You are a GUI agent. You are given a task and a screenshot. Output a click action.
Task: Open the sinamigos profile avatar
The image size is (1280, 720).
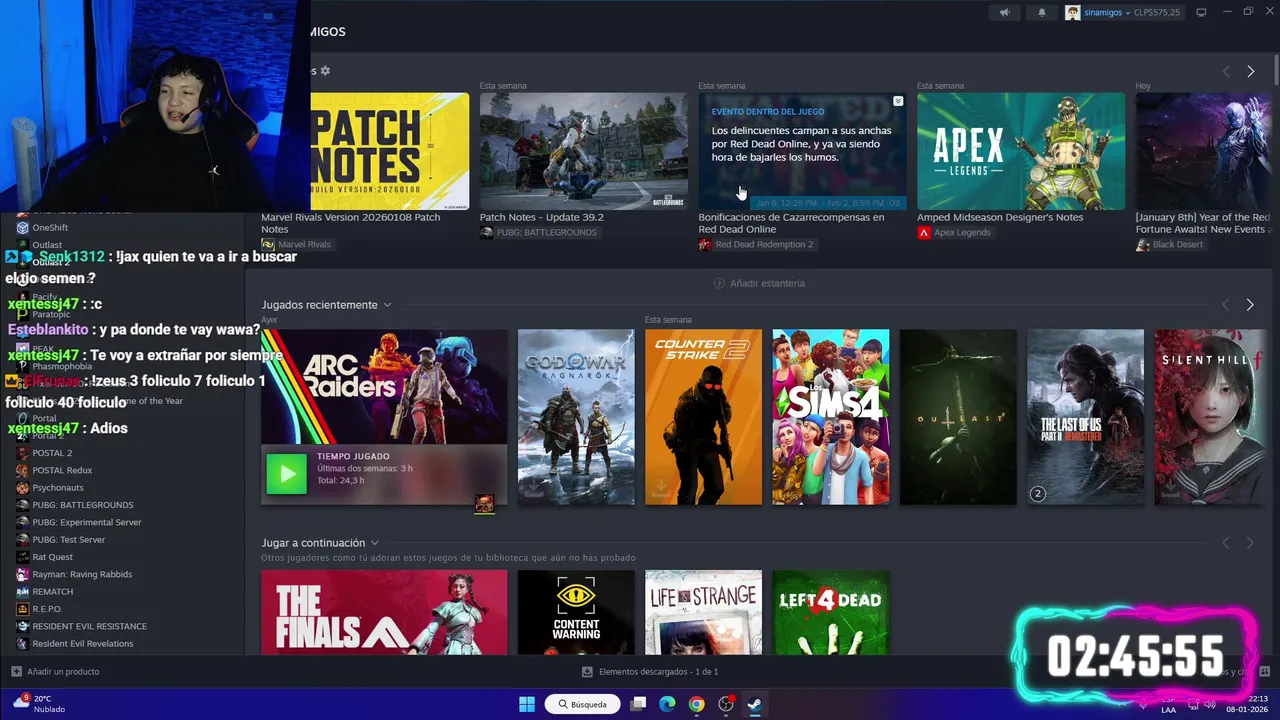[1073, 12]
